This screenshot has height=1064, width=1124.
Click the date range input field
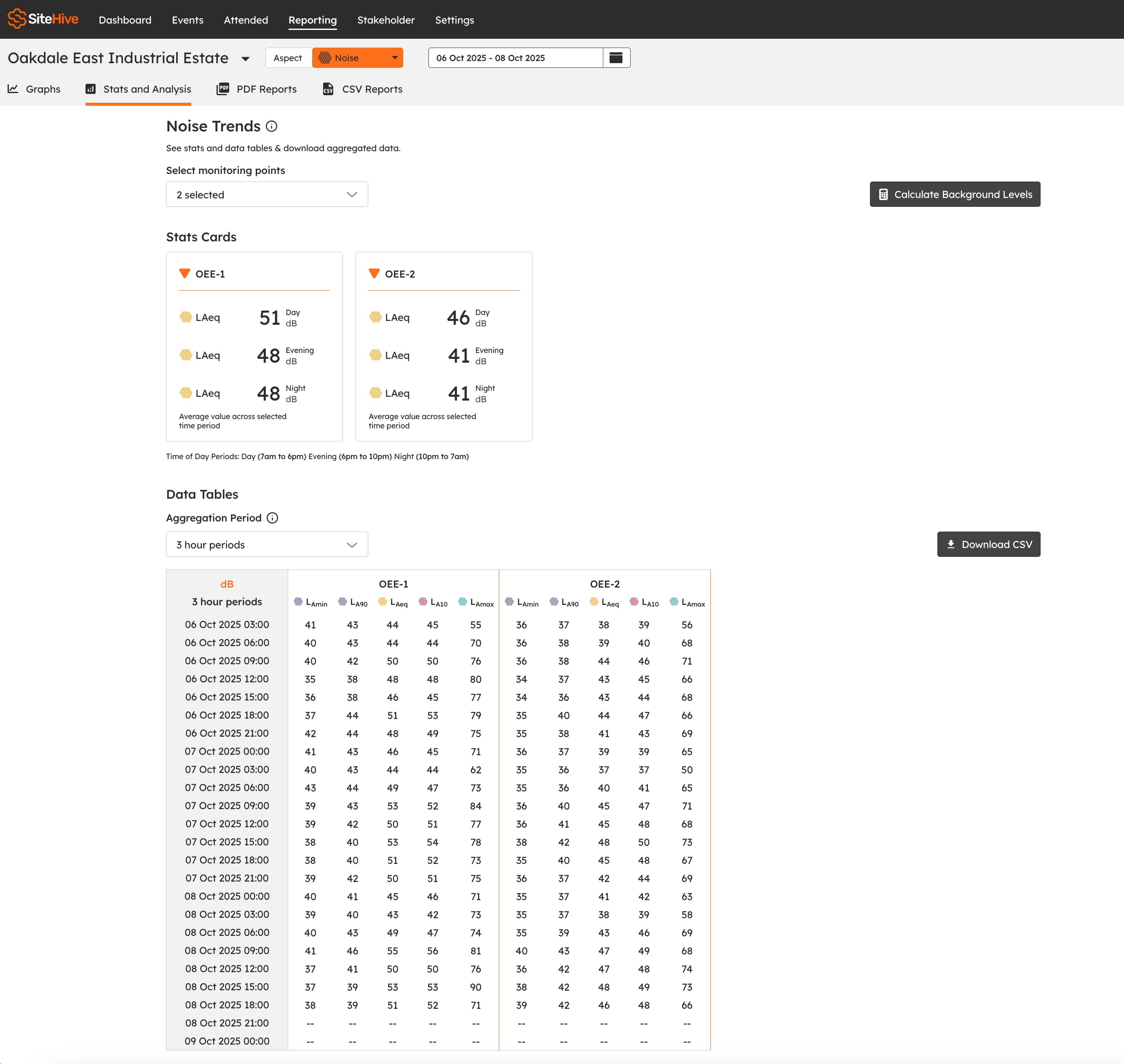pyautogui.click(x=515, y=58)
